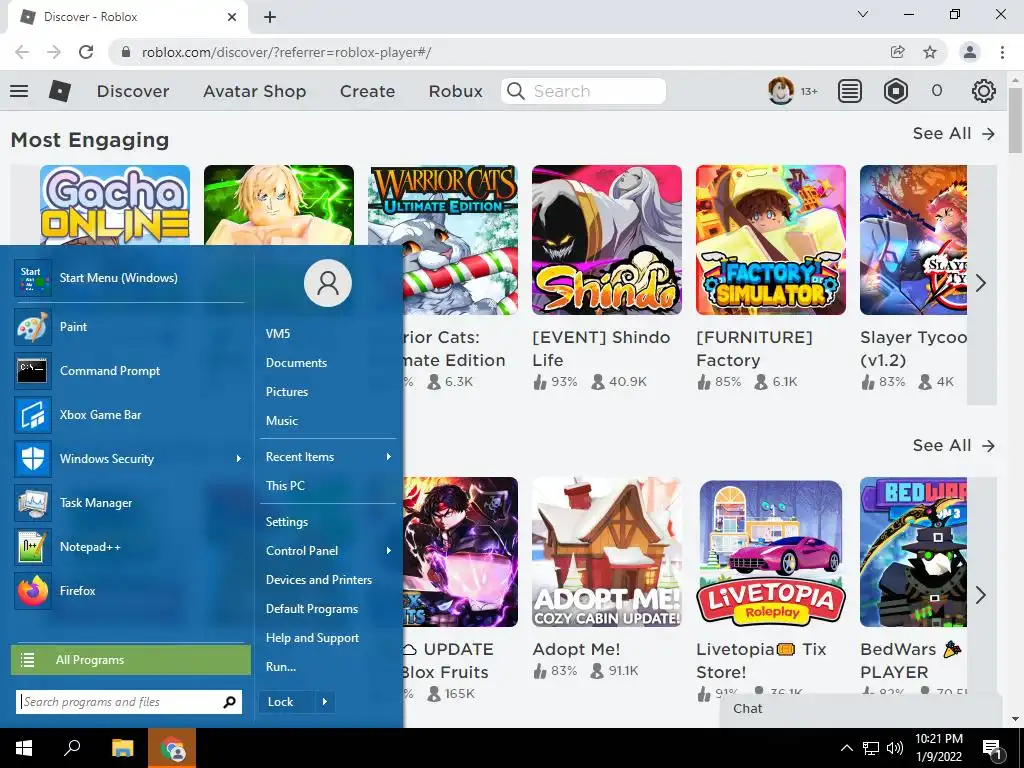
Task: Open Command Prompt from the start menu
Action: tap(129, 370)
